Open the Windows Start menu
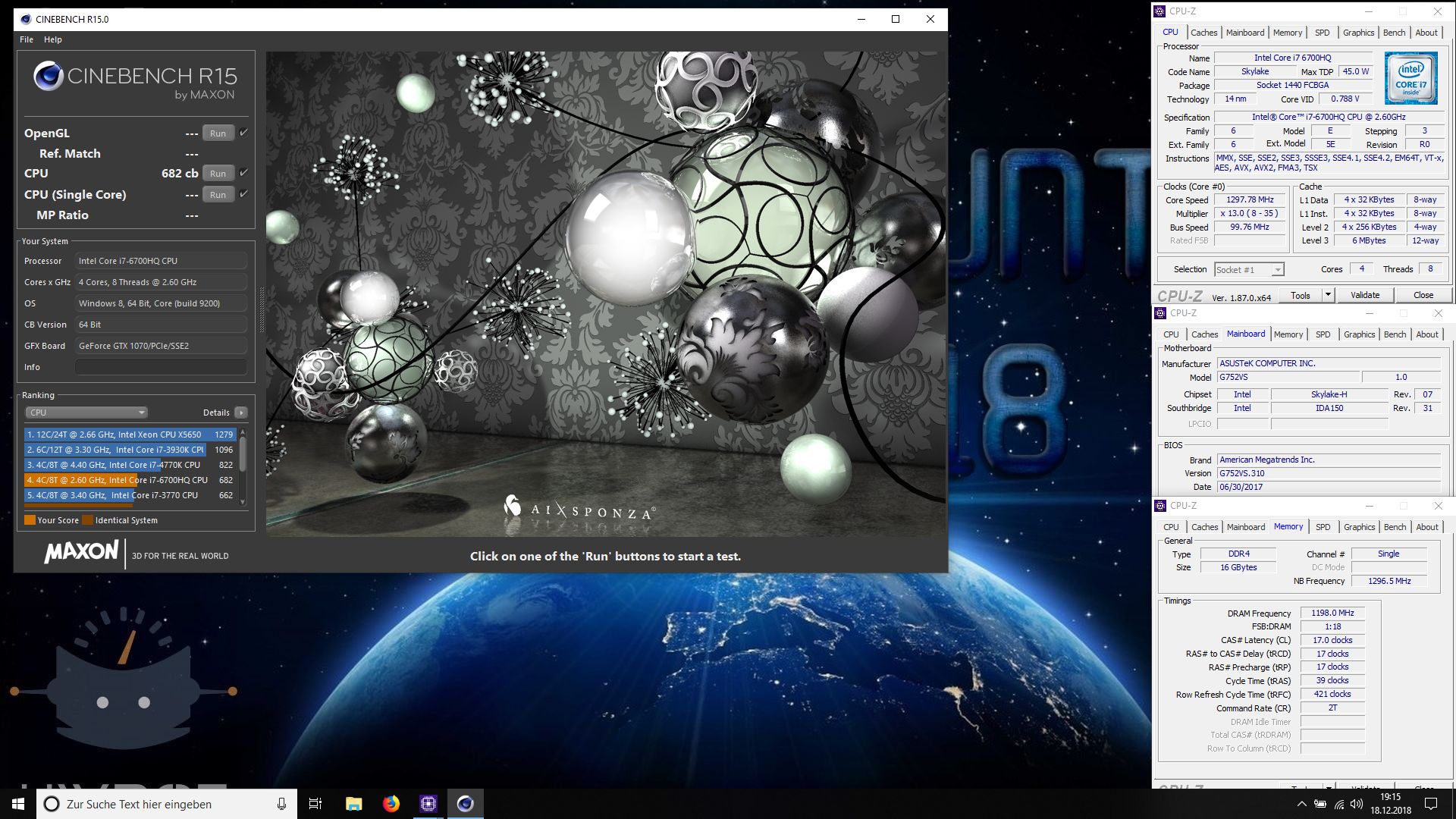Image resolution: width=1456 pixels, height=819 pixels. point(18,804)
